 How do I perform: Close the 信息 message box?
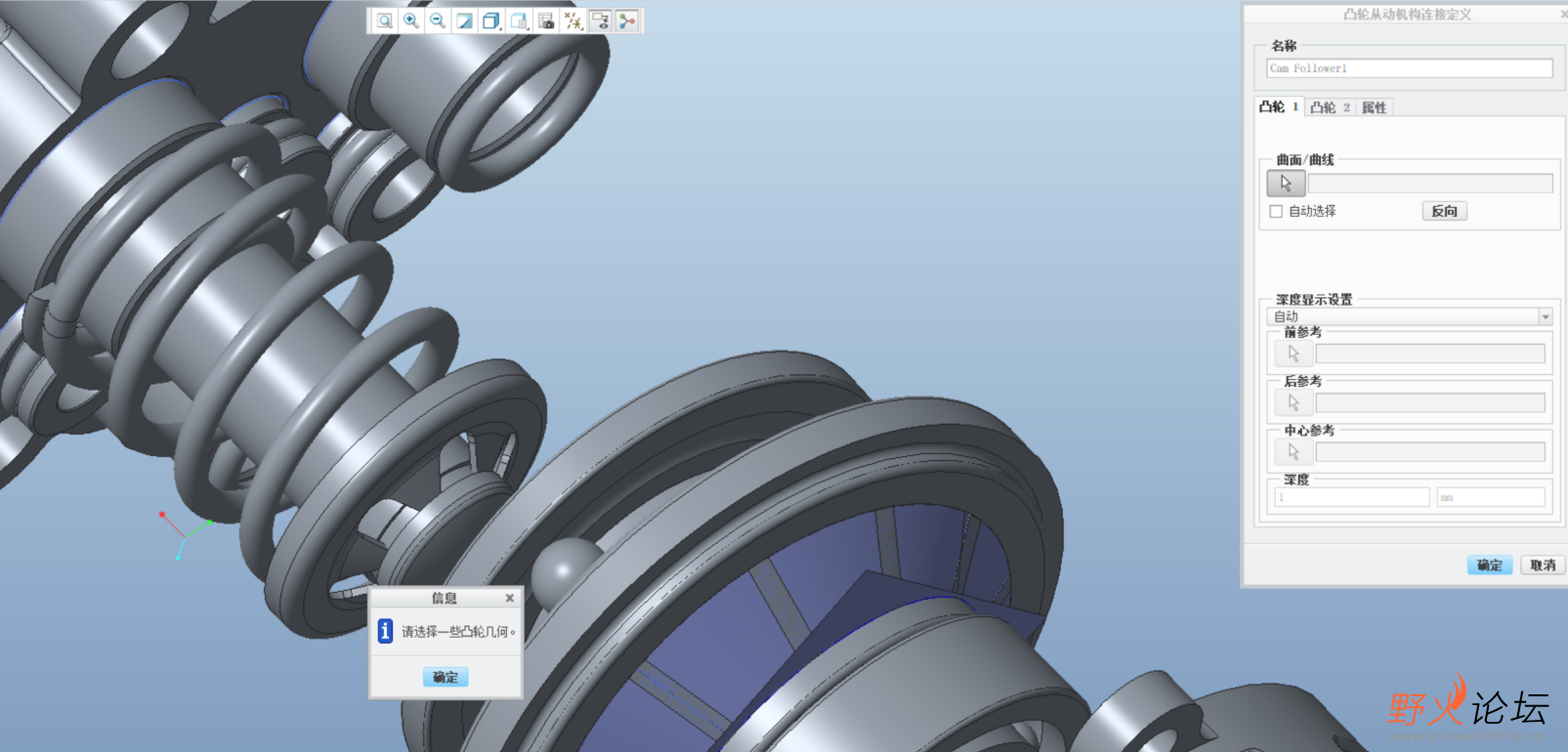click(x=509, y=598)
